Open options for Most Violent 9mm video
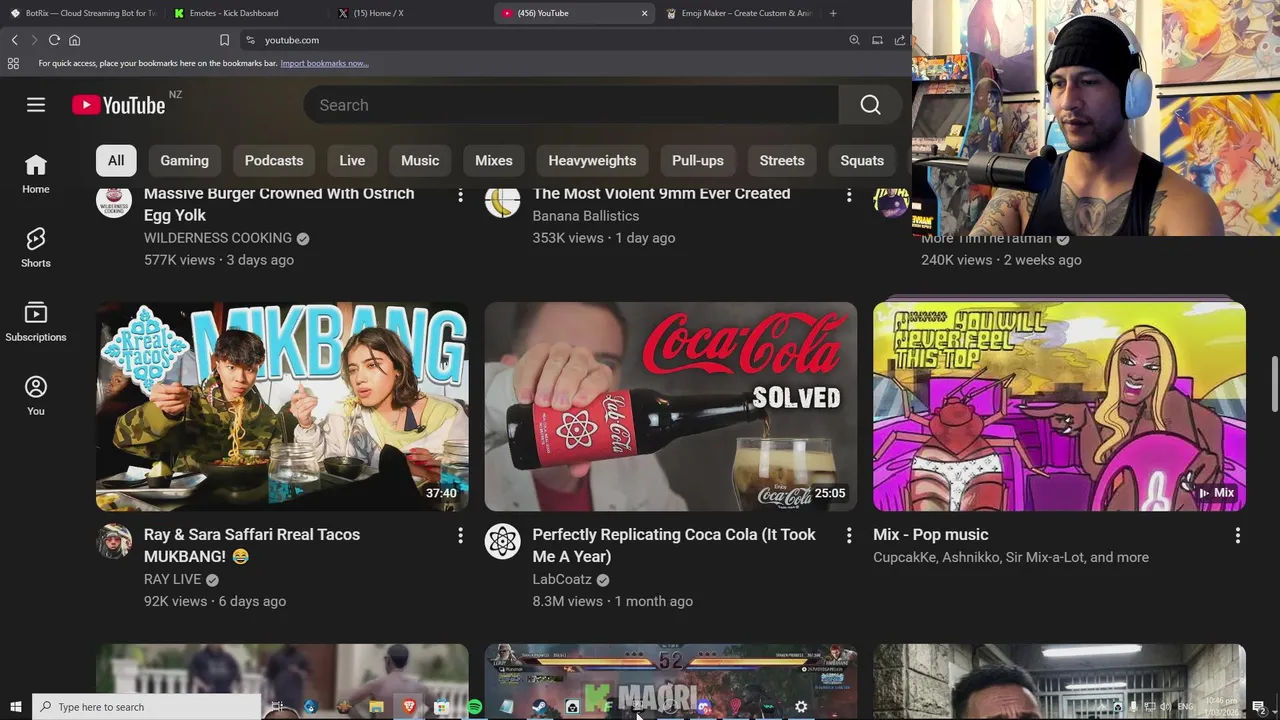 [x=849, y=194]
